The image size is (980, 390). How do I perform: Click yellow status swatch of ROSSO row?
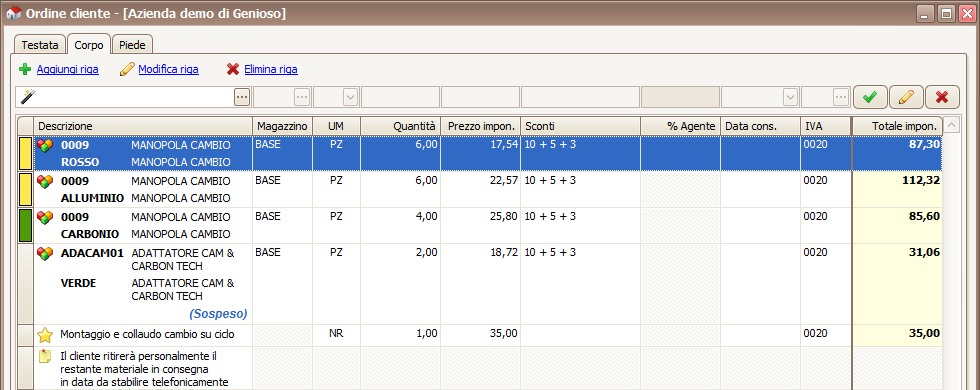[25, 153]
